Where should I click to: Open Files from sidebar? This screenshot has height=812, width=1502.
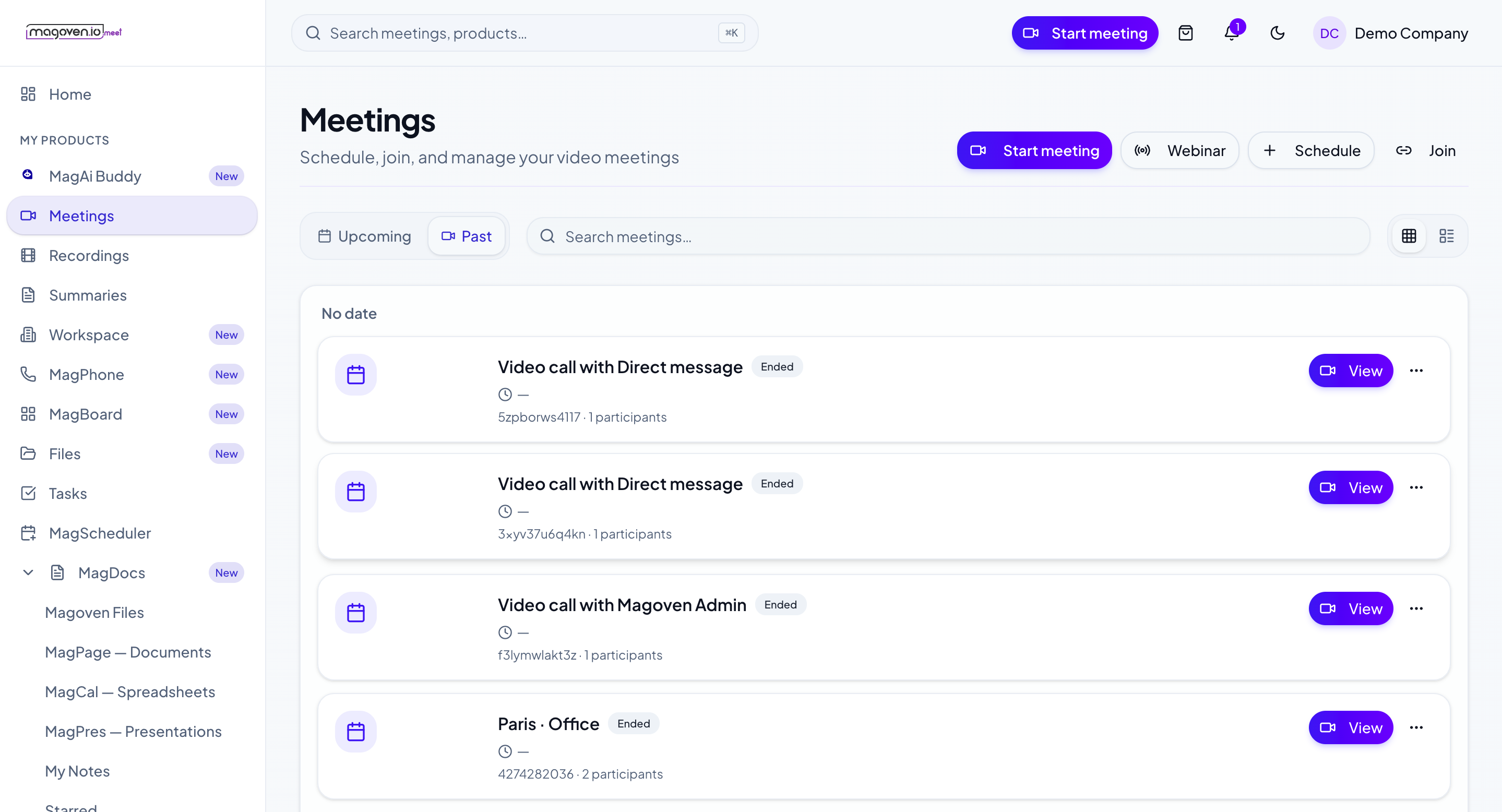[x=132, y=453]
